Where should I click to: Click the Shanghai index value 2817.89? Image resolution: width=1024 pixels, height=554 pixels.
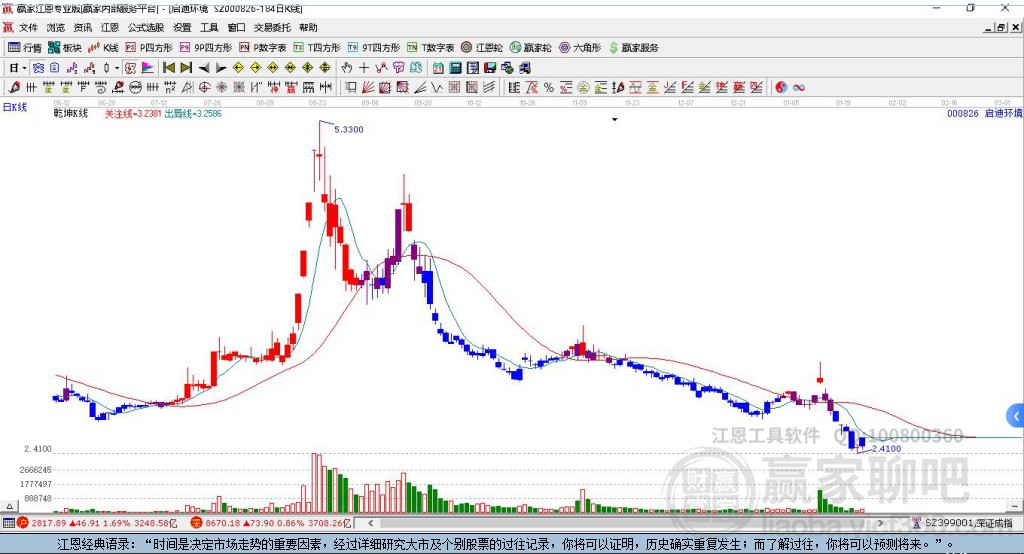tap(49, 523)
